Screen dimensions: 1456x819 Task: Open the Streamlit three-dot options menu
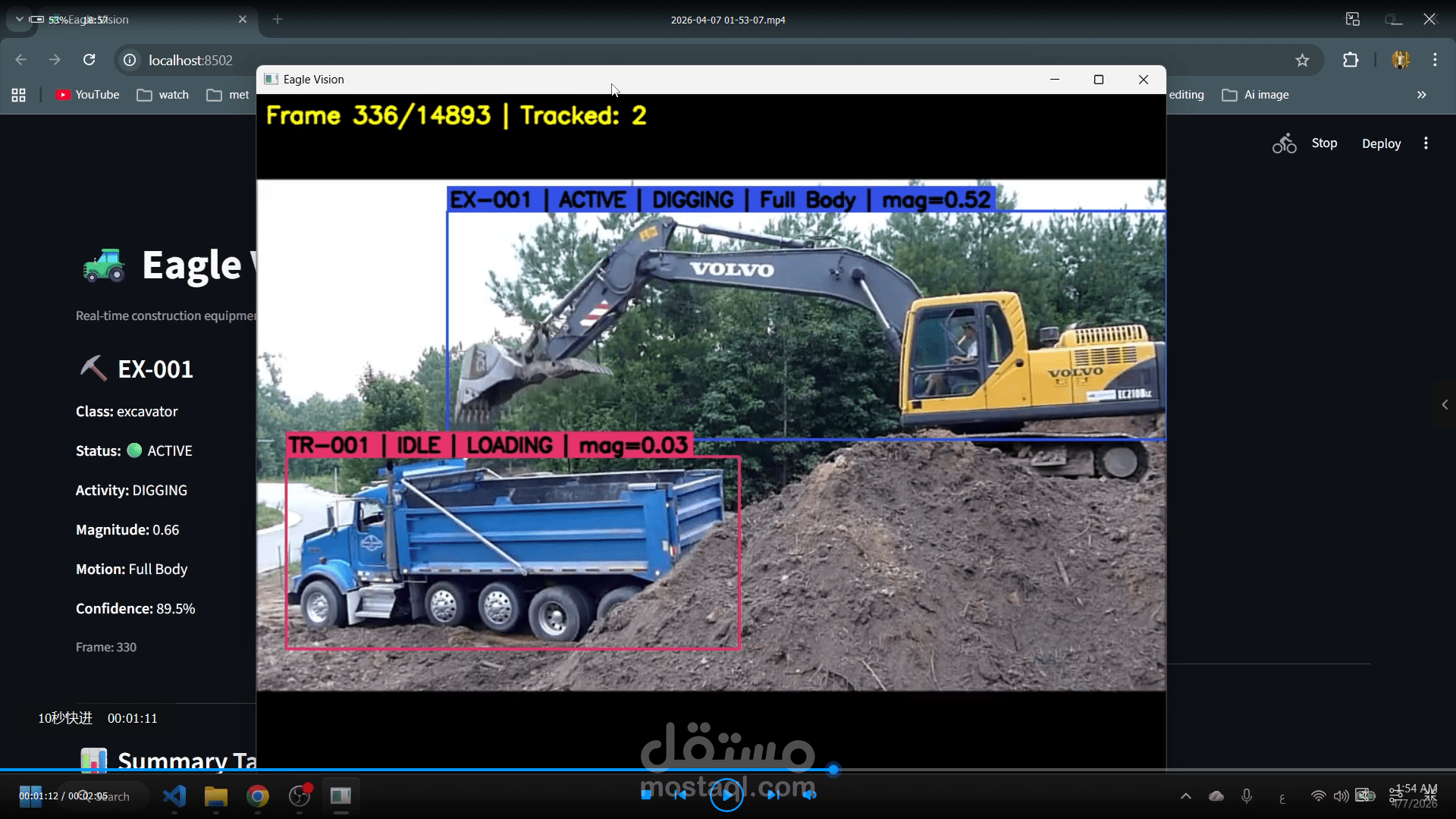pyautogui.click(x=1426, y=143)
